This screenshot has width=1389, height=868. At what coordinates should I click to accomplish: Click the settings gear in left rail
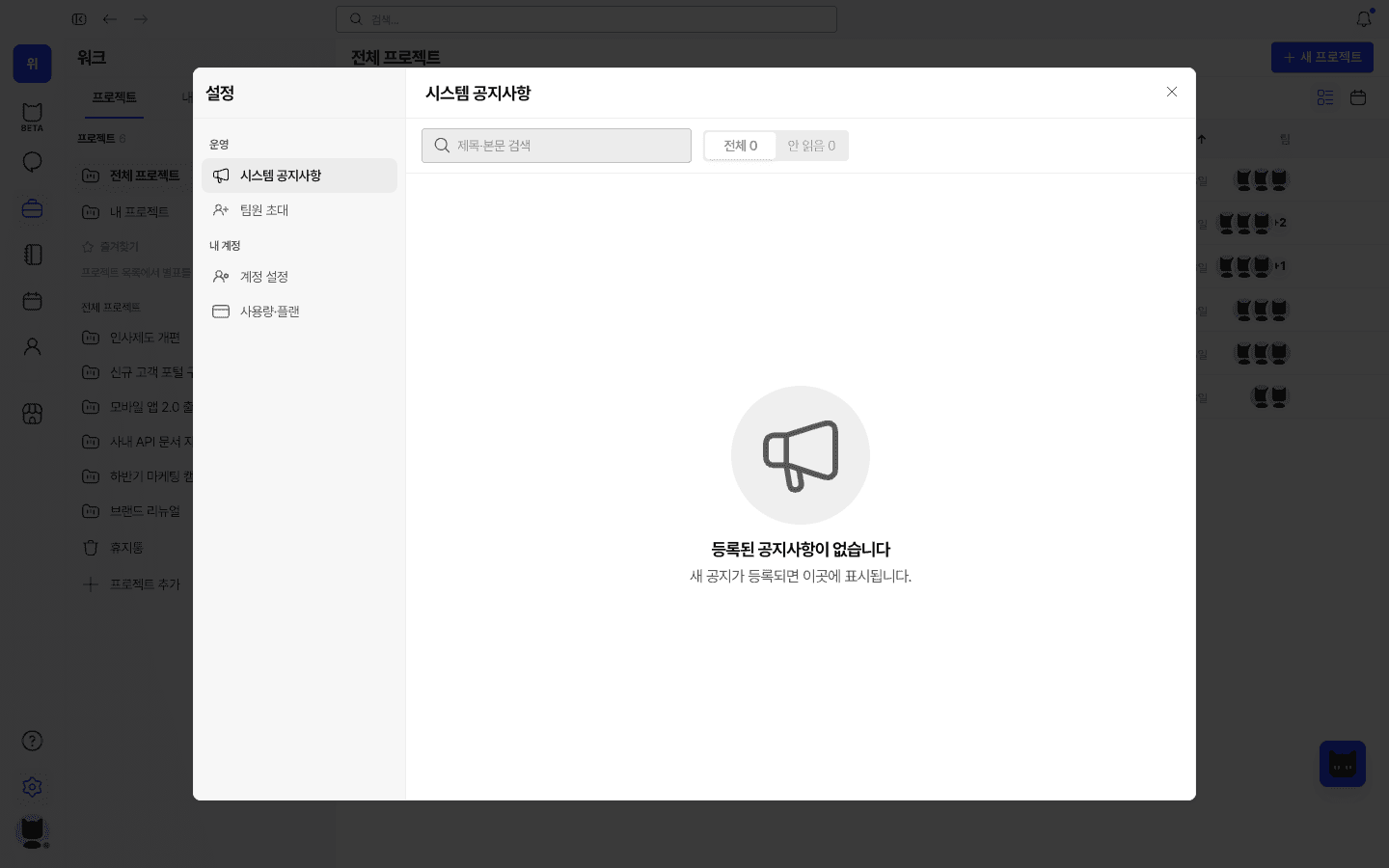pos(32,787)
